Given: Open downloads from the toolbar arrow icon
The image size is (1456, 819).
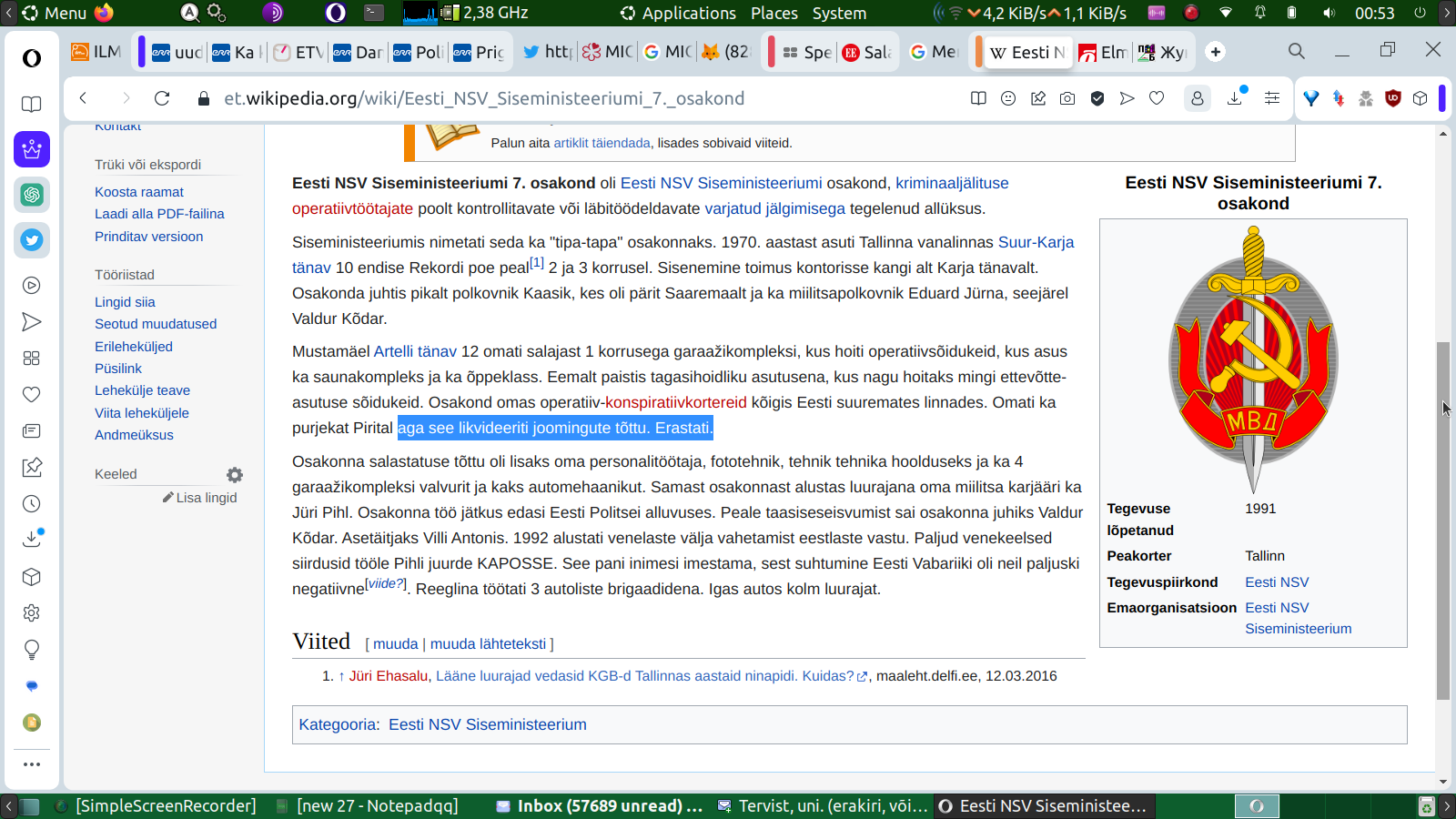Looking at the screenshot, I should coord(1236,97).
